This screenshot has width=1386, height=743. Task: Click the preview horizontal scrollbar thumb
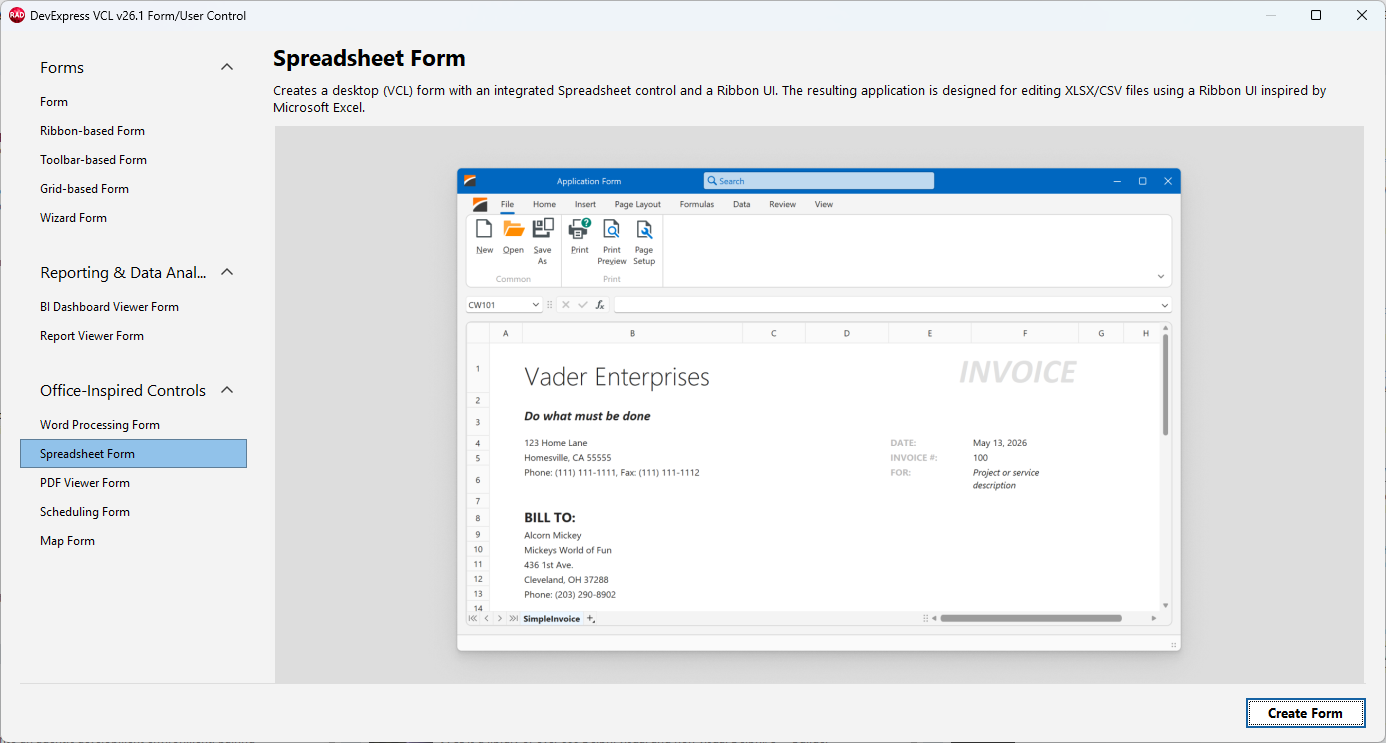[1031, 618]
